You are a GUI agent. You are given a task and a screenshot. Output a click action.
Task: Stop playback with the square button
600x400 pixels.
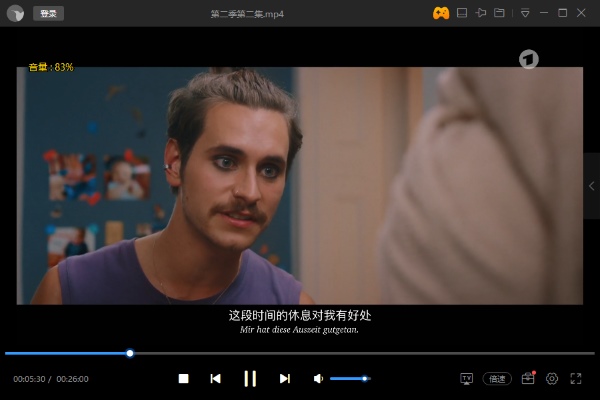(x=184, y=379)
